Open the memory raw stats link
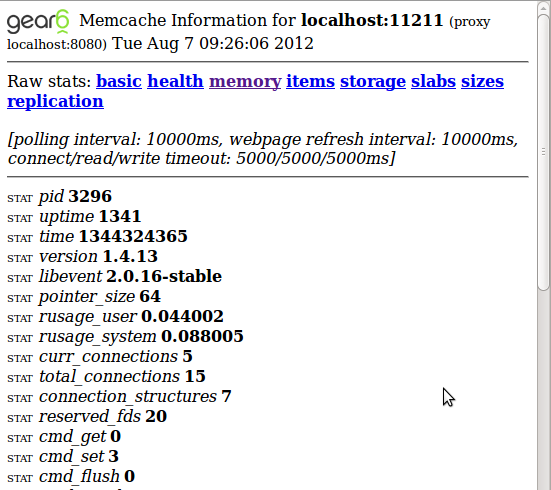 (245, 82)
